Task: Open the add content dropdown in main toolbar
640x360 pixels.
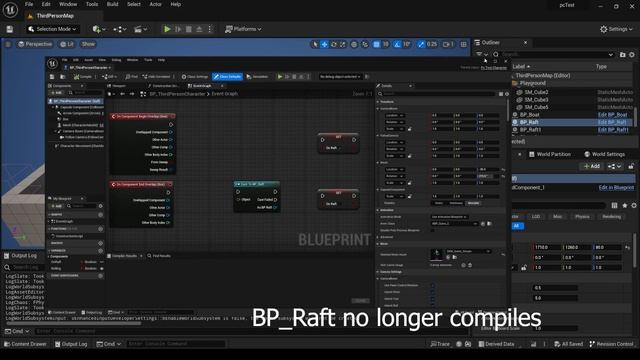Action: click(99, 29)
